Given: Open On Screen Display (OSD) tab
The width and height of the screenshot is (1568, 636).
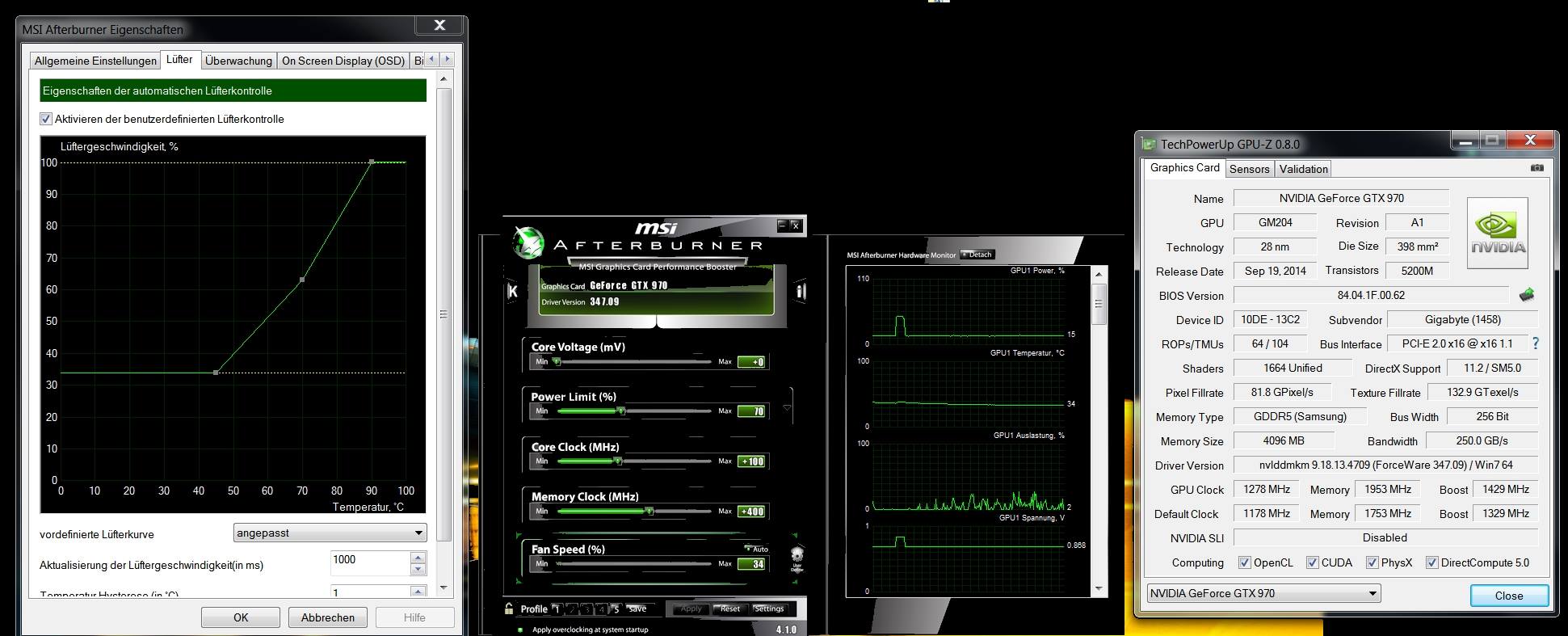Looking at the screenshot, I should point(343,61).
